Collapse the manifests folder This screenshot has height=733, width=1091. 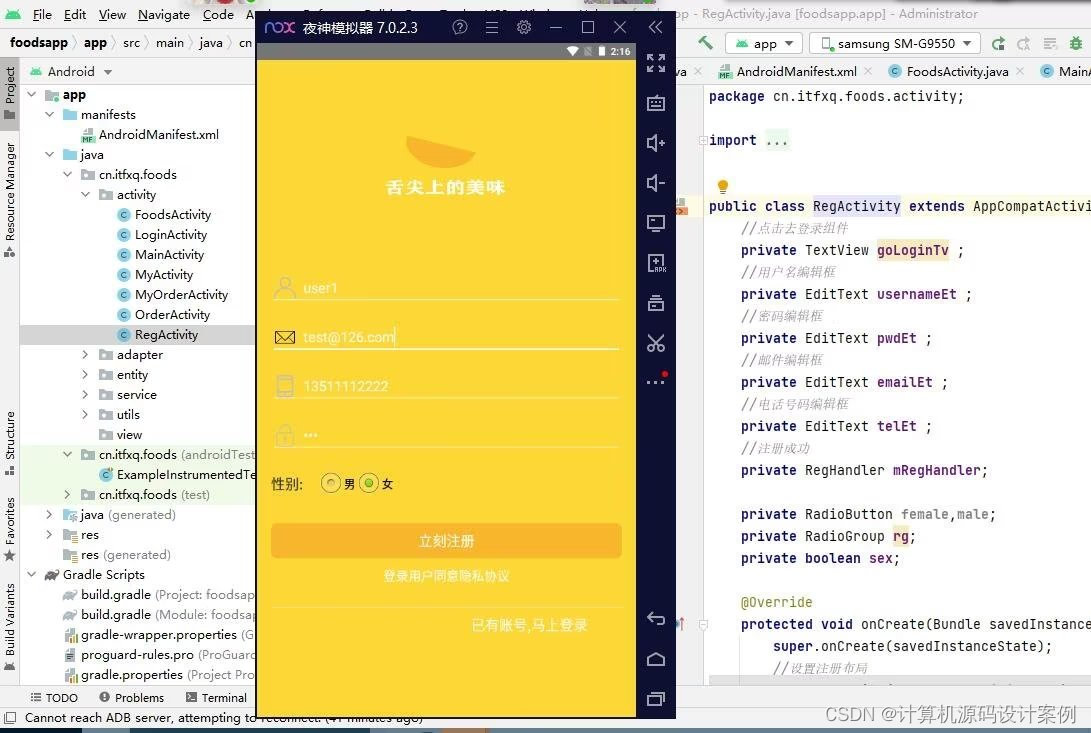[49, 115]
